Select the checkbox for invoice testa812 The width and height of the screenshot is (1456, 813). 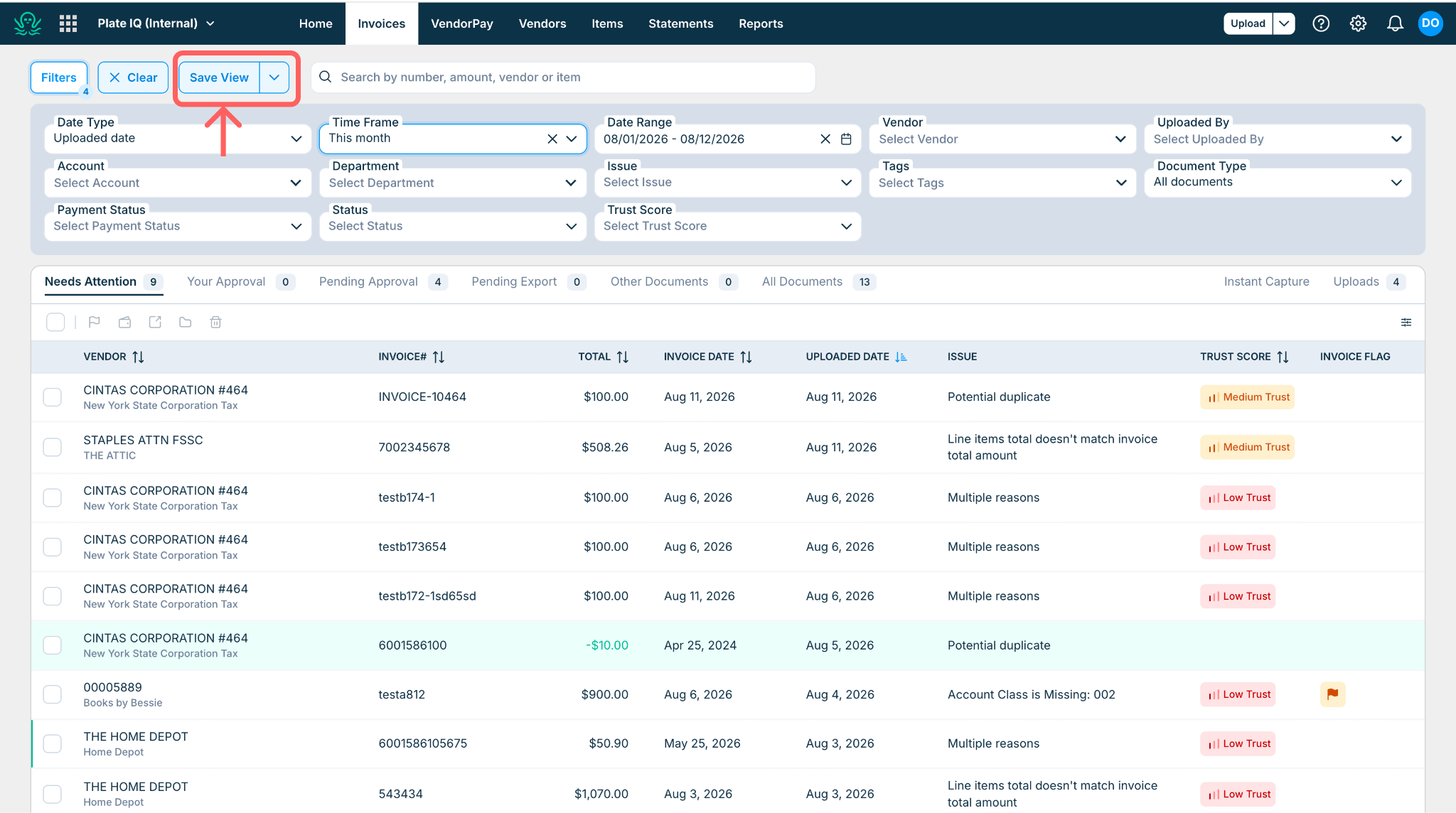(x=53, y=694)
